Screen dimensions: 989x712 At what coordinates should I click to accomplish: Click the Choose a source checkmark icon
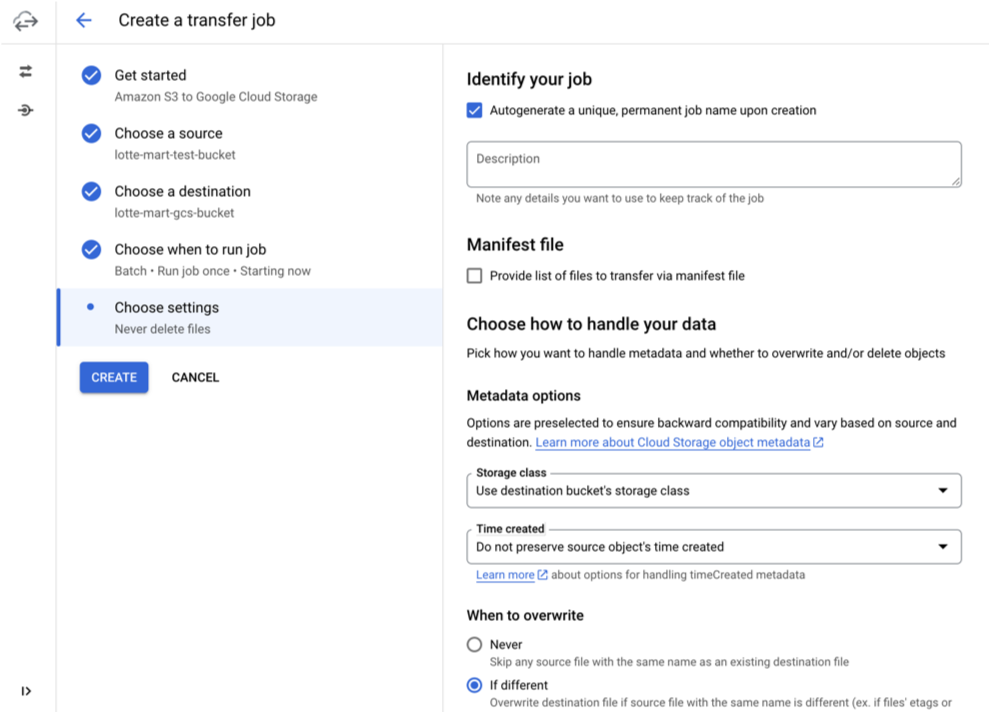point(91,134)
